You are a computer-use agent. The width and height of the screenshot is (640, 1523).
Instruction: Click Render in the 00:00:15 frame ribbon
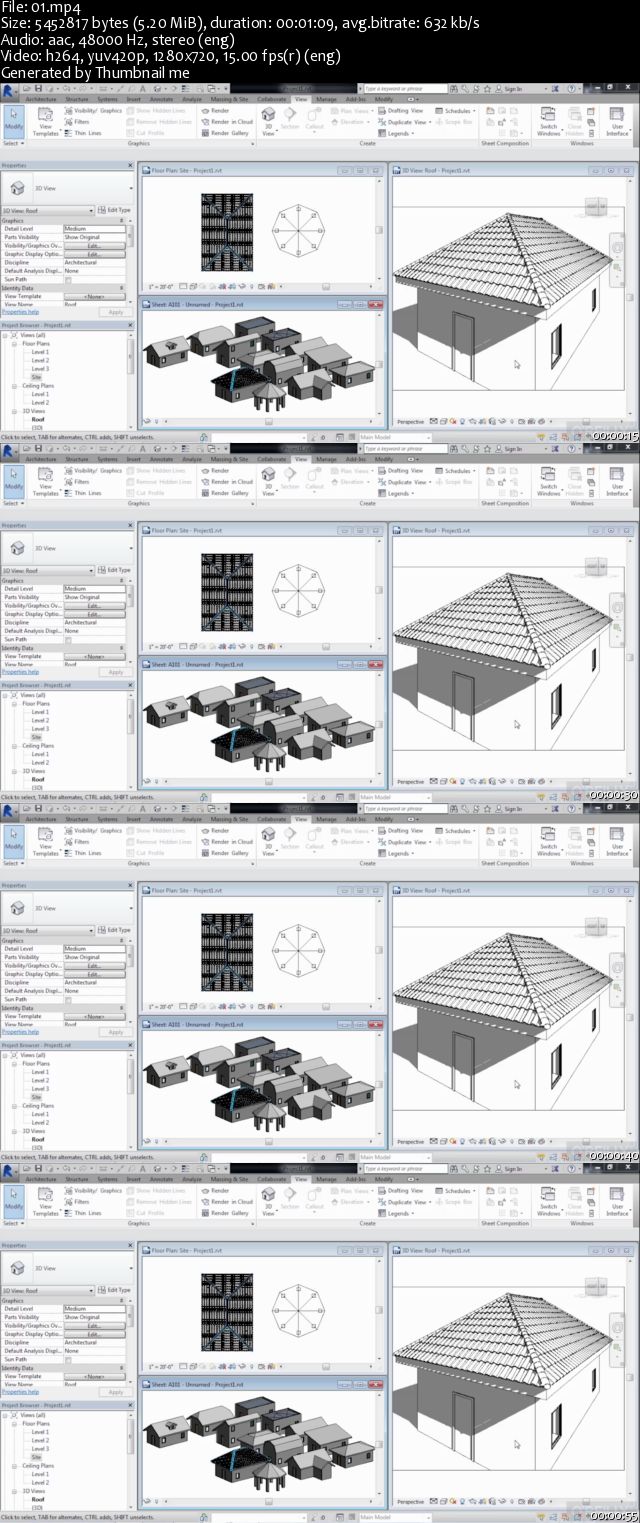click(215, 111)
